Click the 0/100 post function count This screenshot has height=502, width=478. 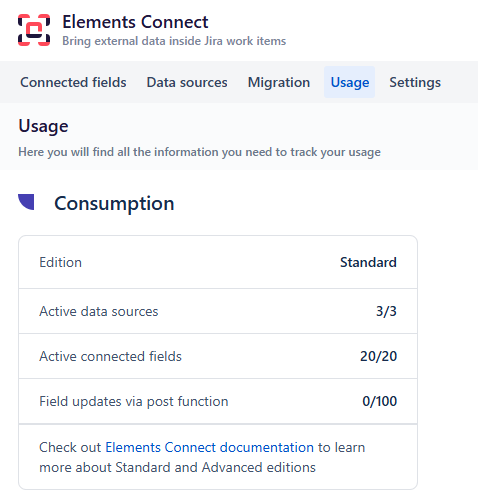click(x=380, y=401)
